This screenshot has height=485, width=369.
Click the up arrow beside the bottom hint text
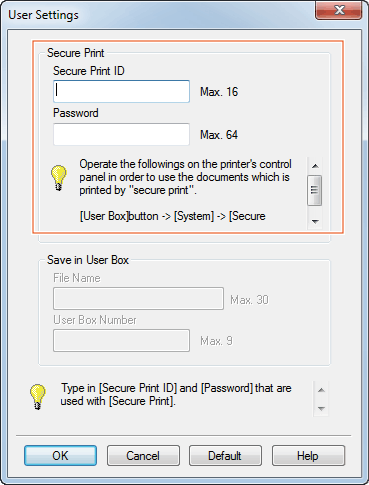[321, 390]
